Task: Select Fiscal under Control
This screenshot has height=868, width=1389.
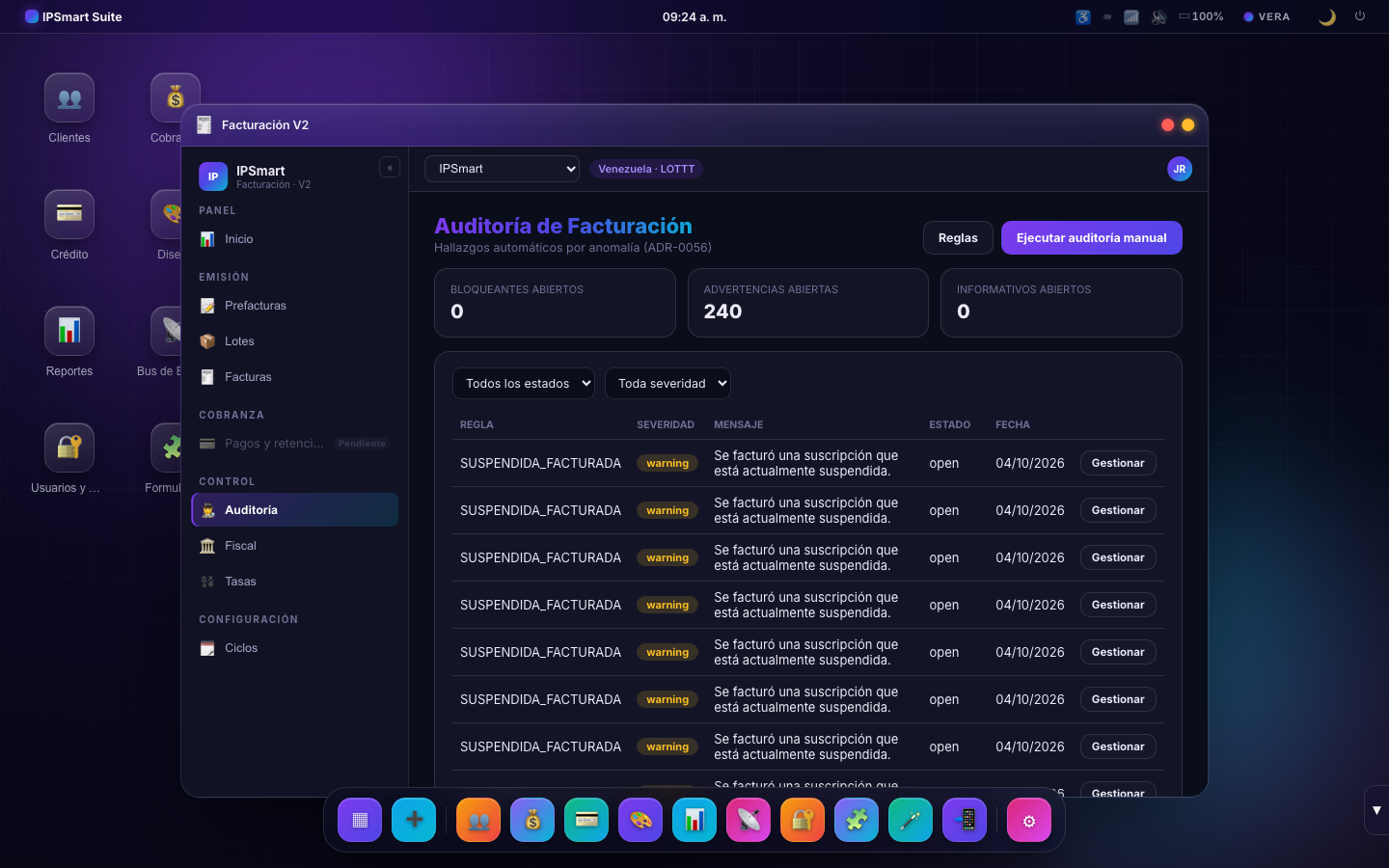Action: [x=295, y=546]
